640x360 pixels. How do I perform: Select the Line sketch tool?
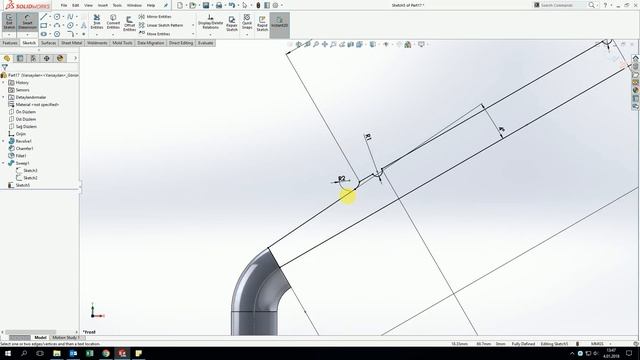pyautogui.click(x=44, y=17)
